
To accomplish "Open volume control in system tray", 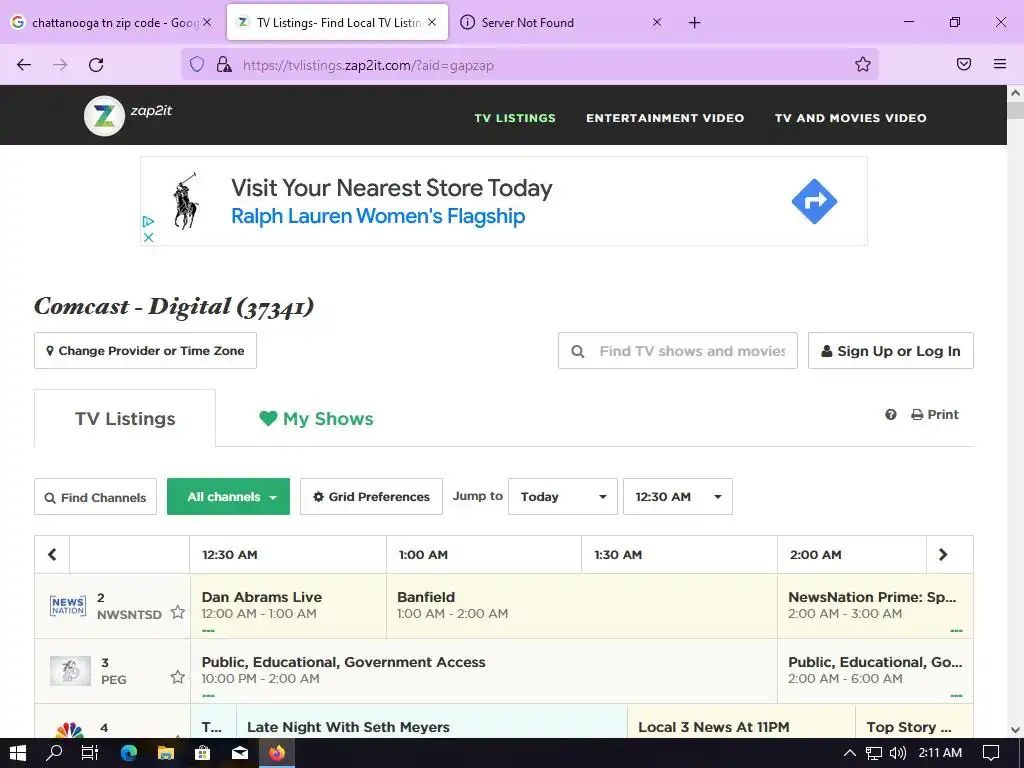I will click(x=898, y=753).
